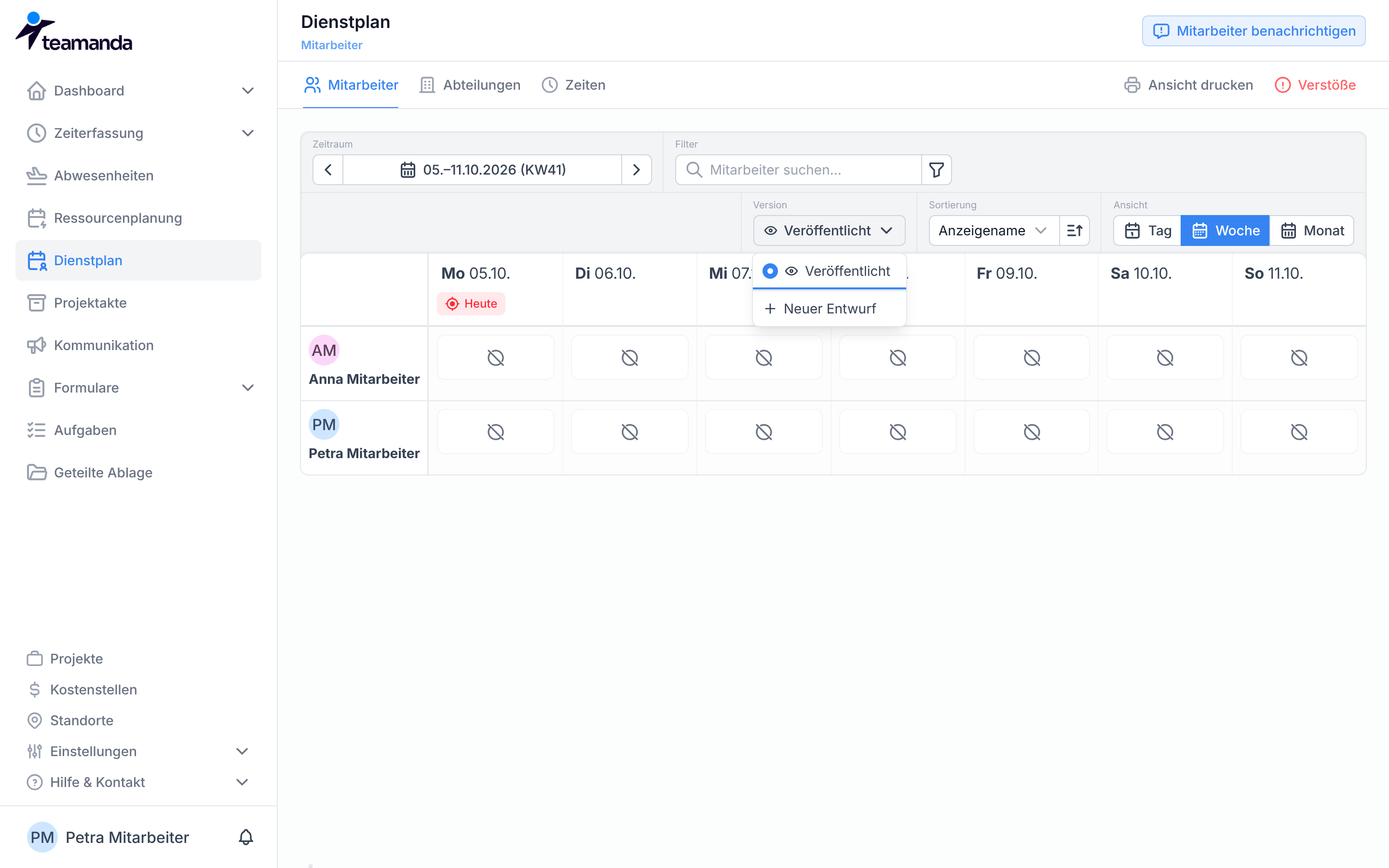Switch the view to Monat
The image size is (1389, 868).
[x=1311, y=230]
